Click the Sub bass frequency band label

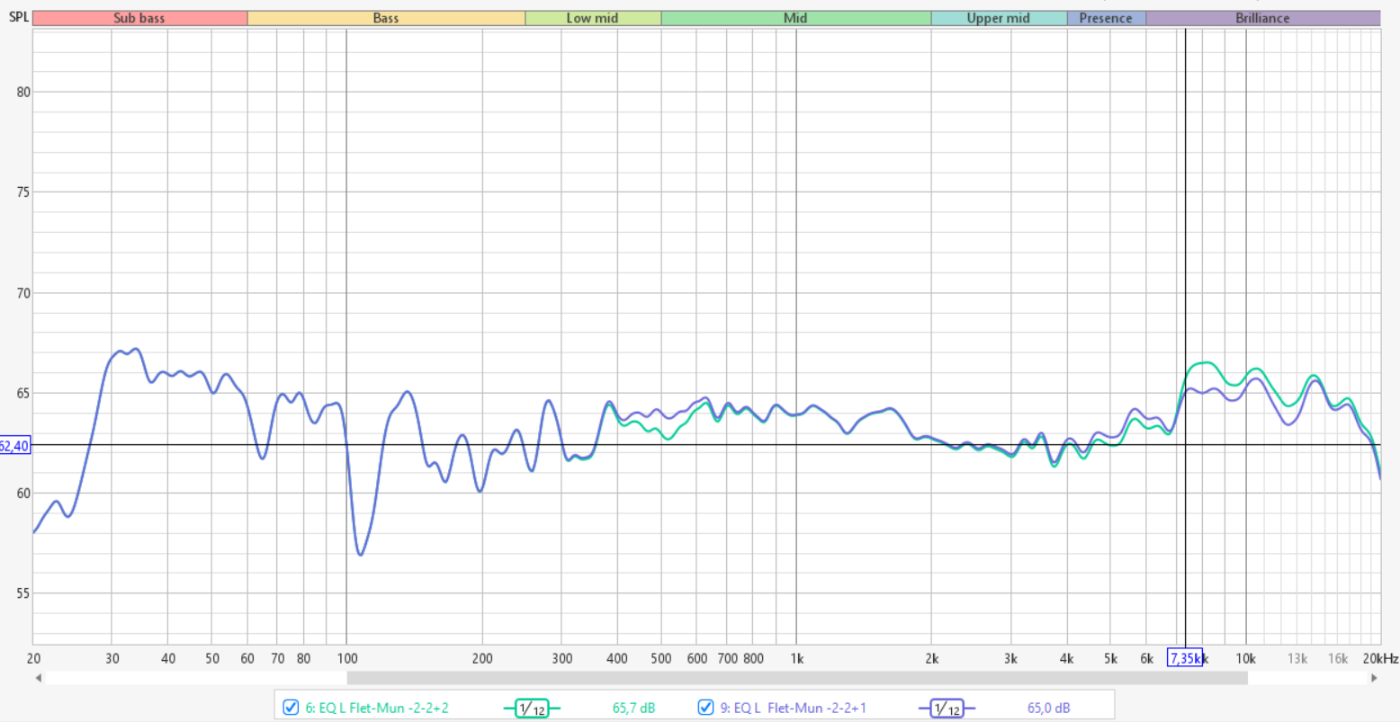139,18
